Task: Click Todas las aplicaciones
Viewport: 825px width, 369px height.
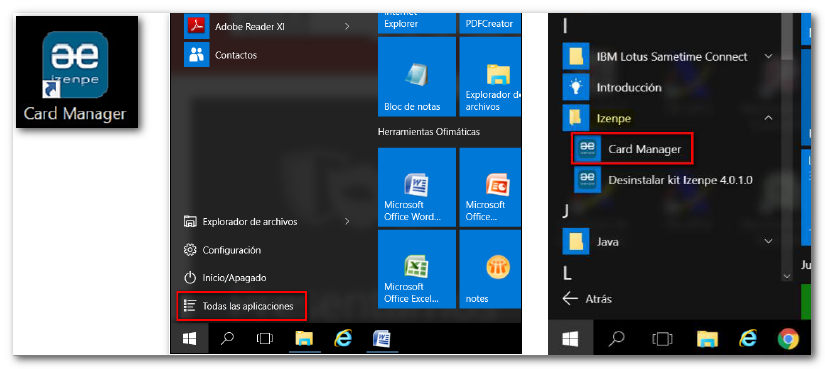Action: coord(242,306)
